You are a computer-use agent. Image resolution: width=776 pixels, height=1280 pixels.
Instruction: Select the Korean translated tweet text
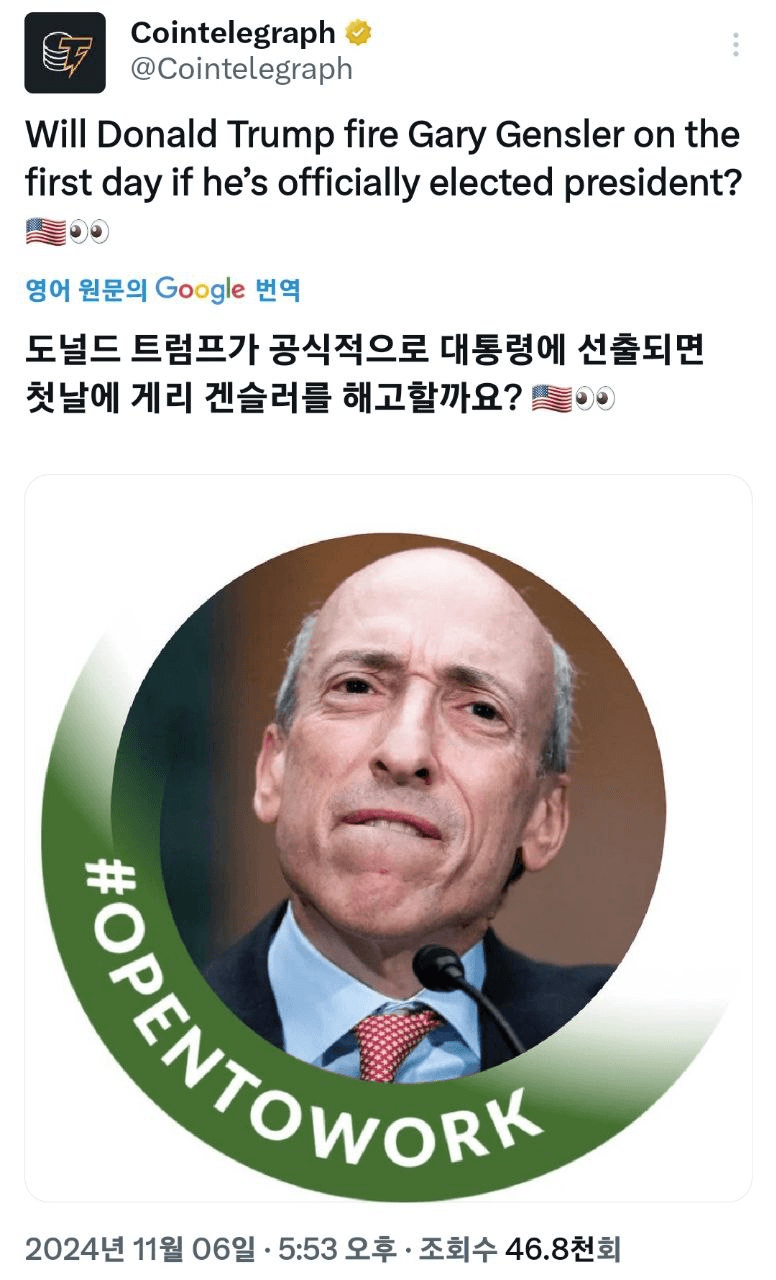click(x=366, y=374)
